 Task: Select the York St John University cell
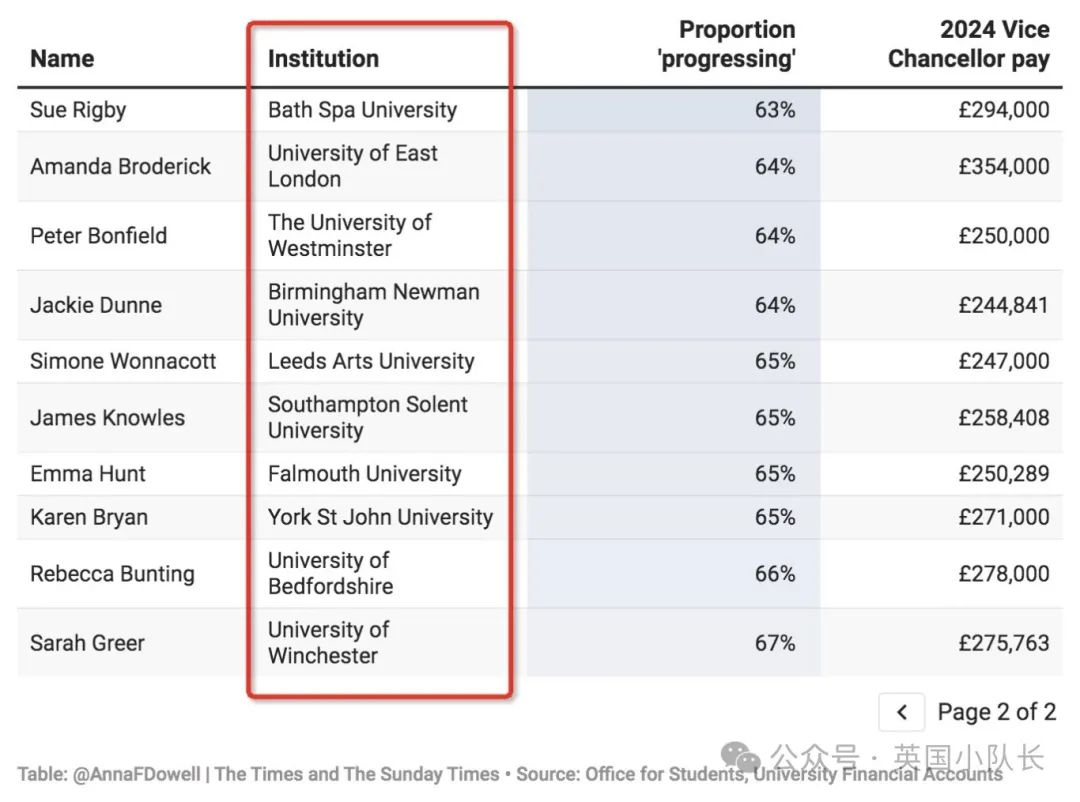[x=380, y=517]
